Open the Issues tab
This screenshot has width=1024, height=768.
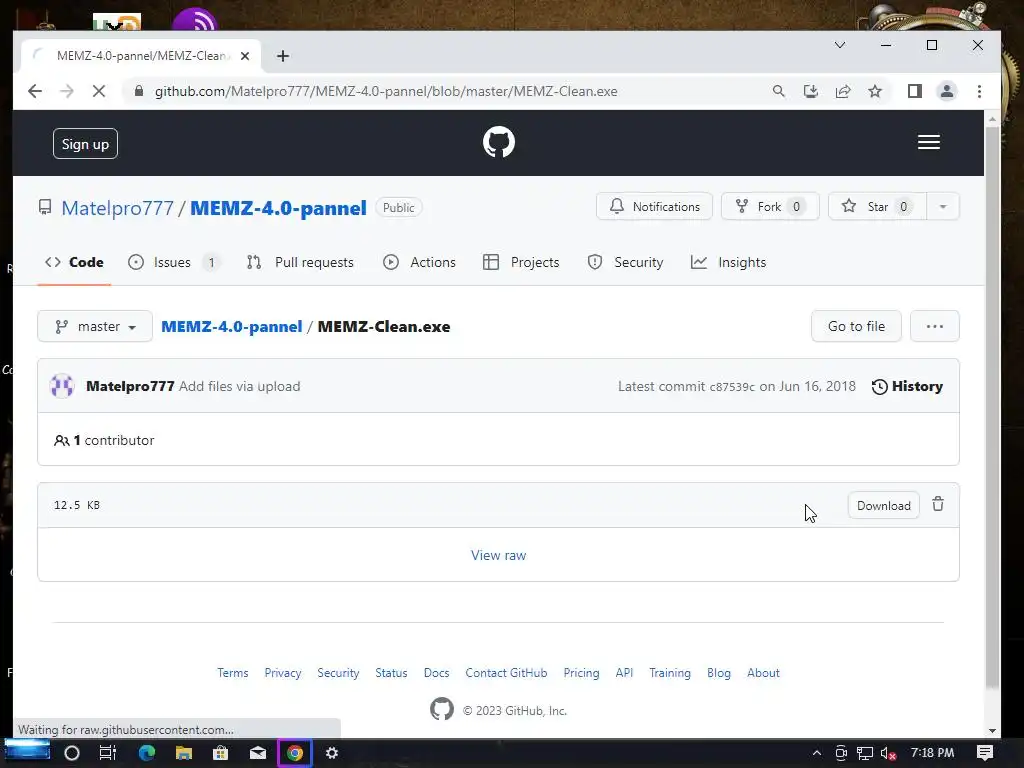pyautogui.click(x=173, y=263)
